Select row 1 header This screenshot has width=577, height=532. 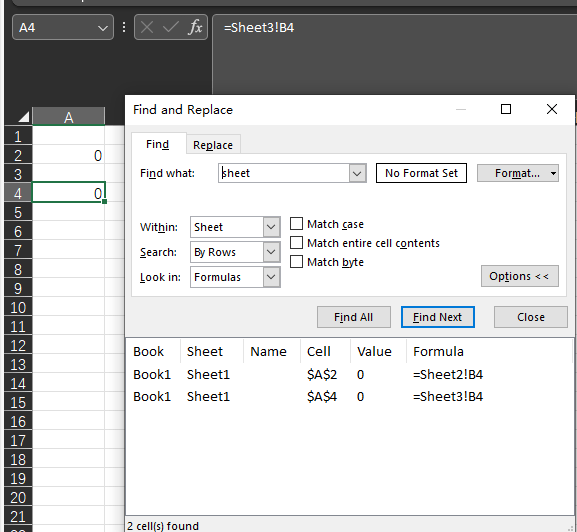[18, 136]
